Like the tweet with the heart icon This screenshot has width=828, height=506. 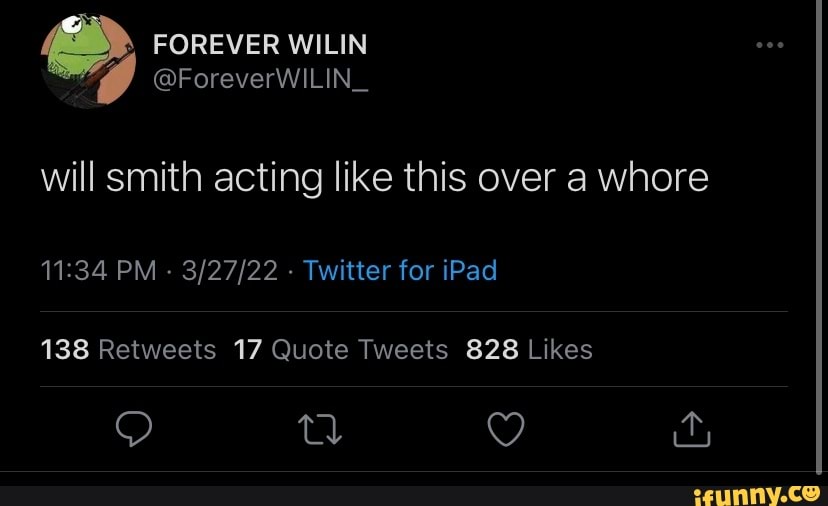coord(505,429)
